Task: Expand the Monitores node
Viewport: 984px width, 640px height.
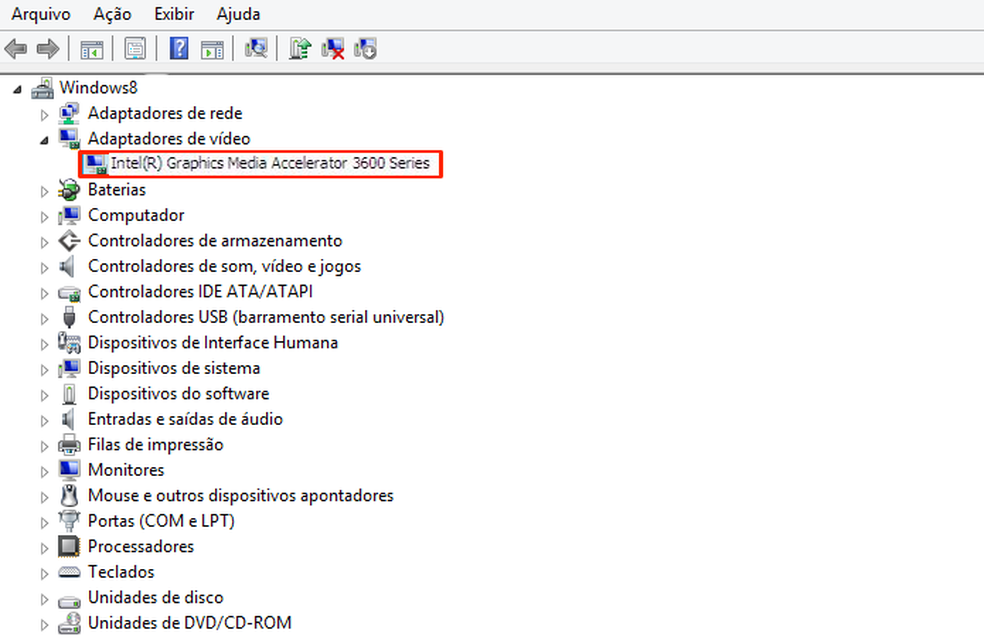Action: [x=44, y=472]
